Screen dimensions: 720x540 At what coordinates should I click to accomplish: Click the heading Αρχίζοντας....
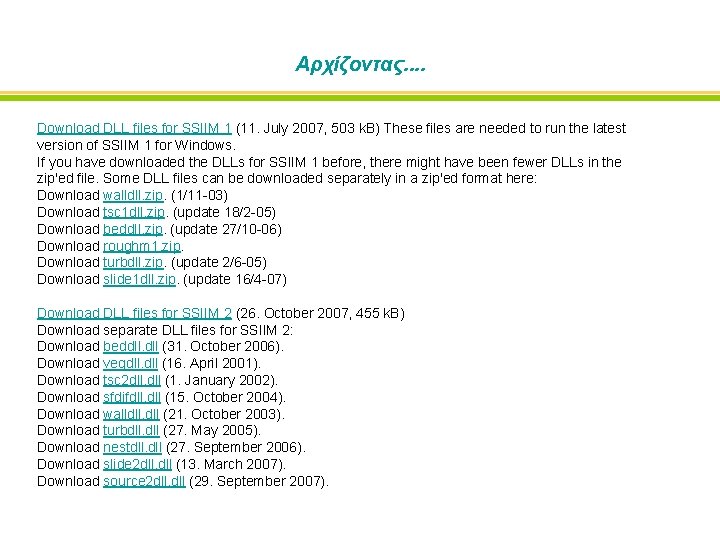pos(360,64)
